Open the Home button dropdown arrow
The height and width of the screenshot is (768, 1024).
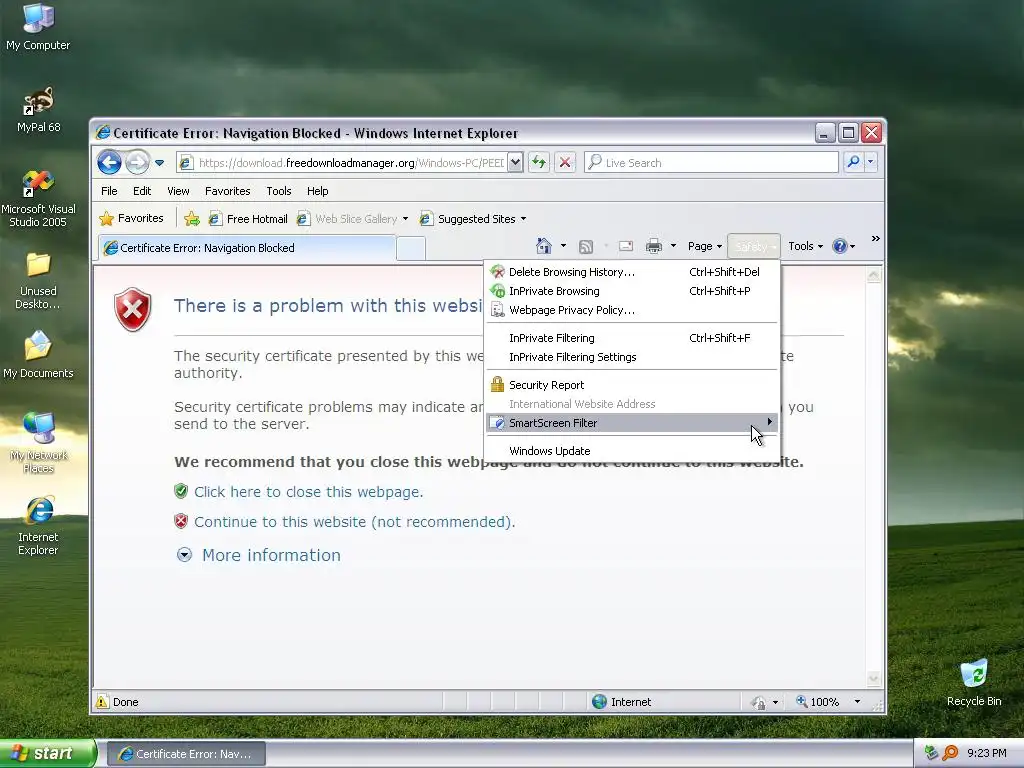pyautogui.click(x=563, y=246)
